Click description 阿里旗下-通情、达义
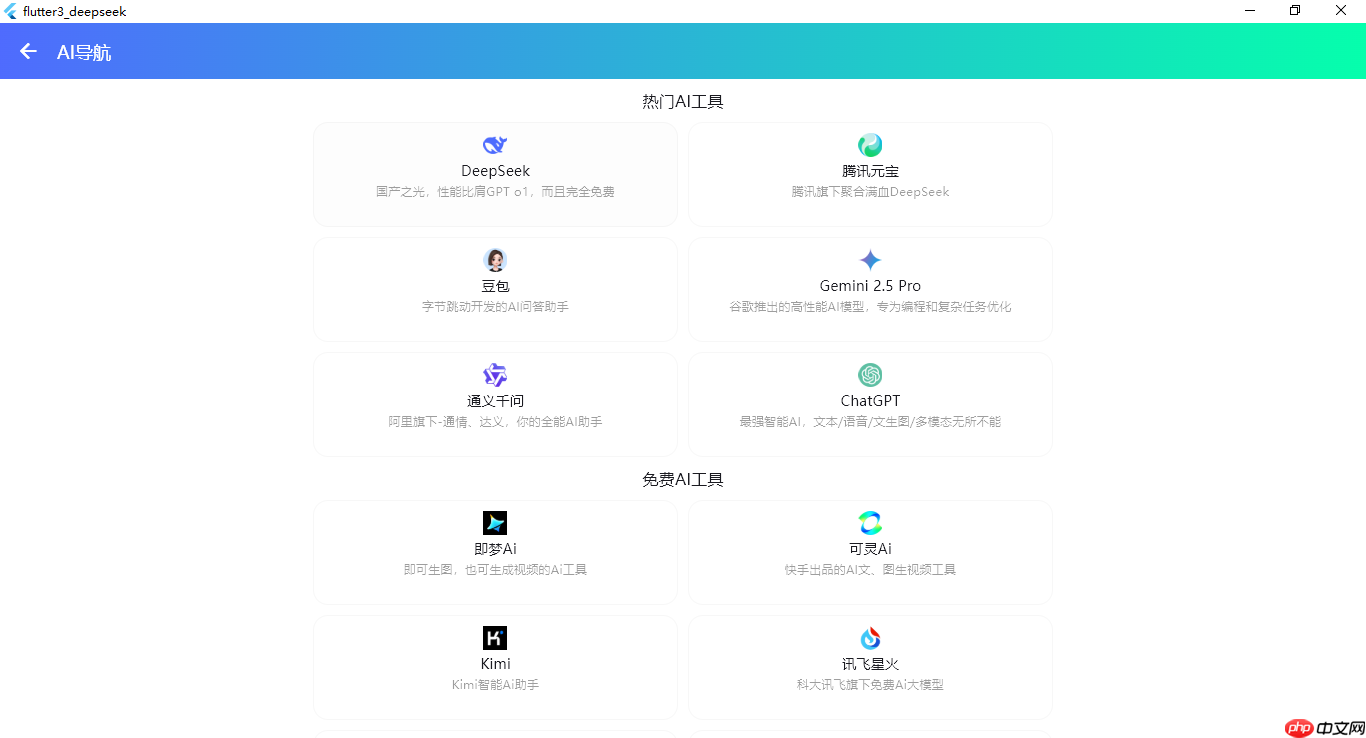Viewport: 1366px width, 738px height. tap(495, 422)
